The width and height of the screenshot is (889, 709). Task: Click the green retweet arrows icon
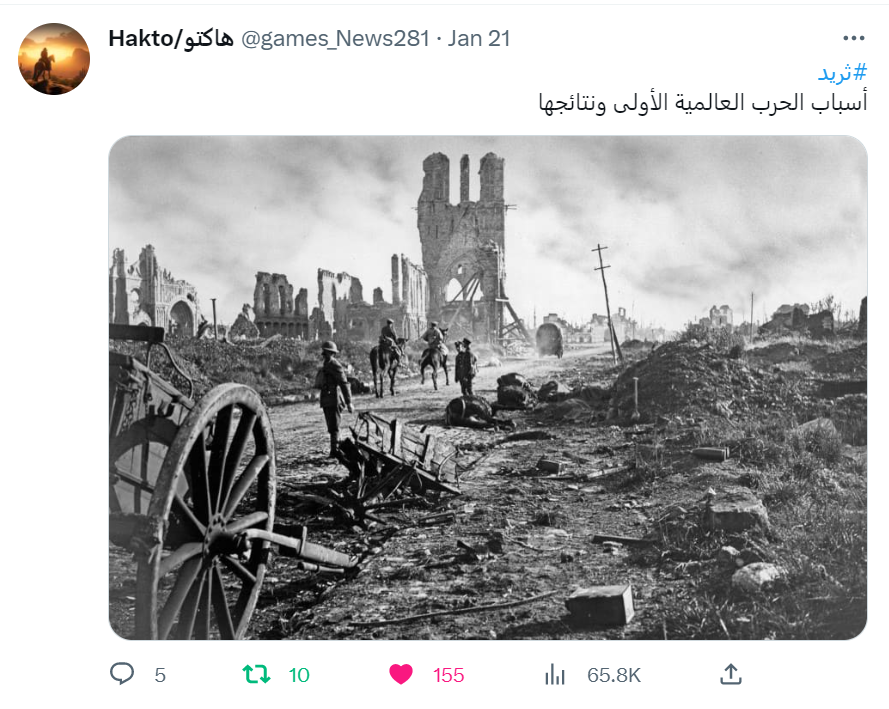click(x=256, y=674)
